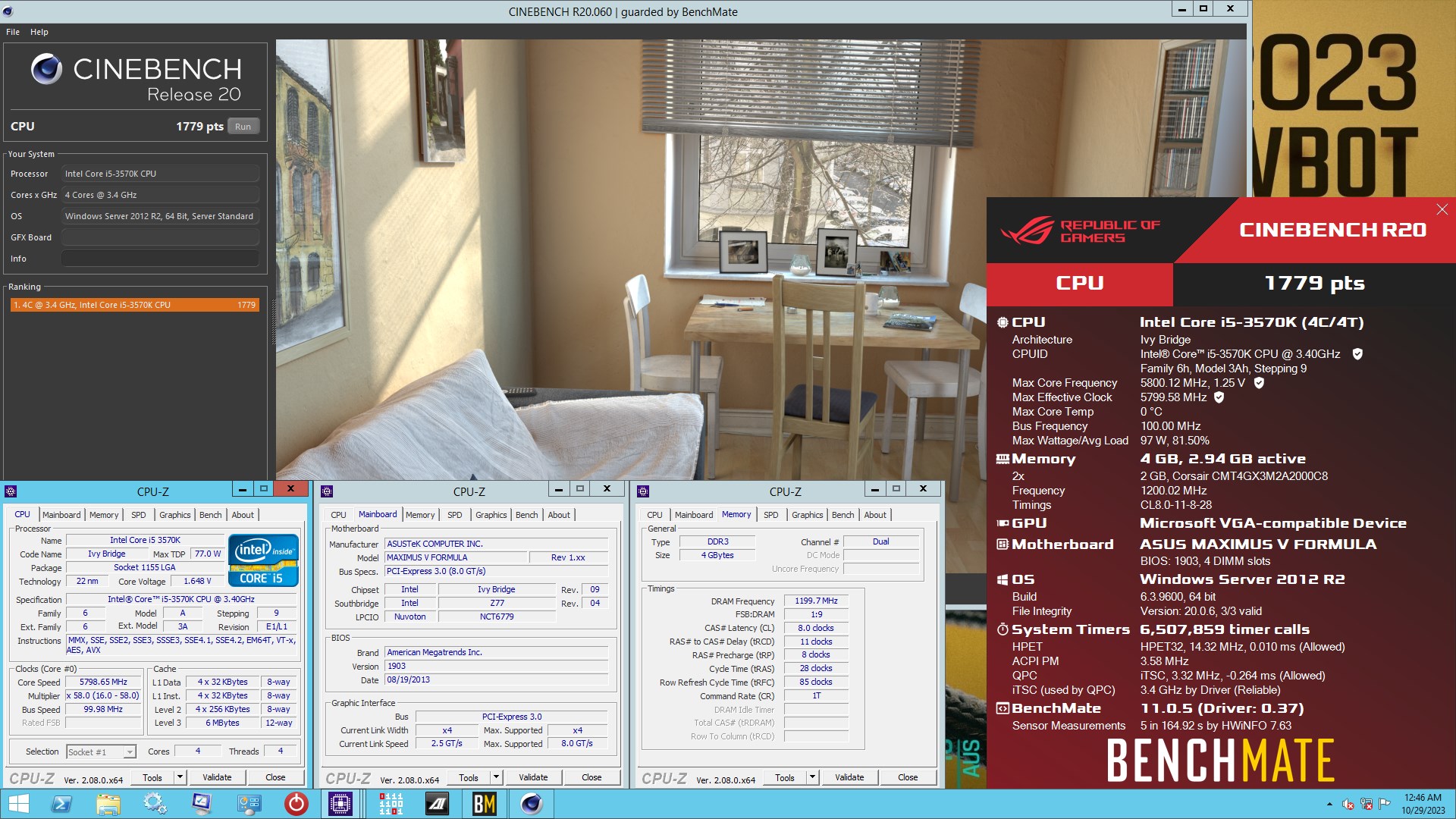This screenshot has height=819, width=1456.
Task: Expand the Tools arrow in the CPU-tab CPU-Z window
Action: [180, 777]
